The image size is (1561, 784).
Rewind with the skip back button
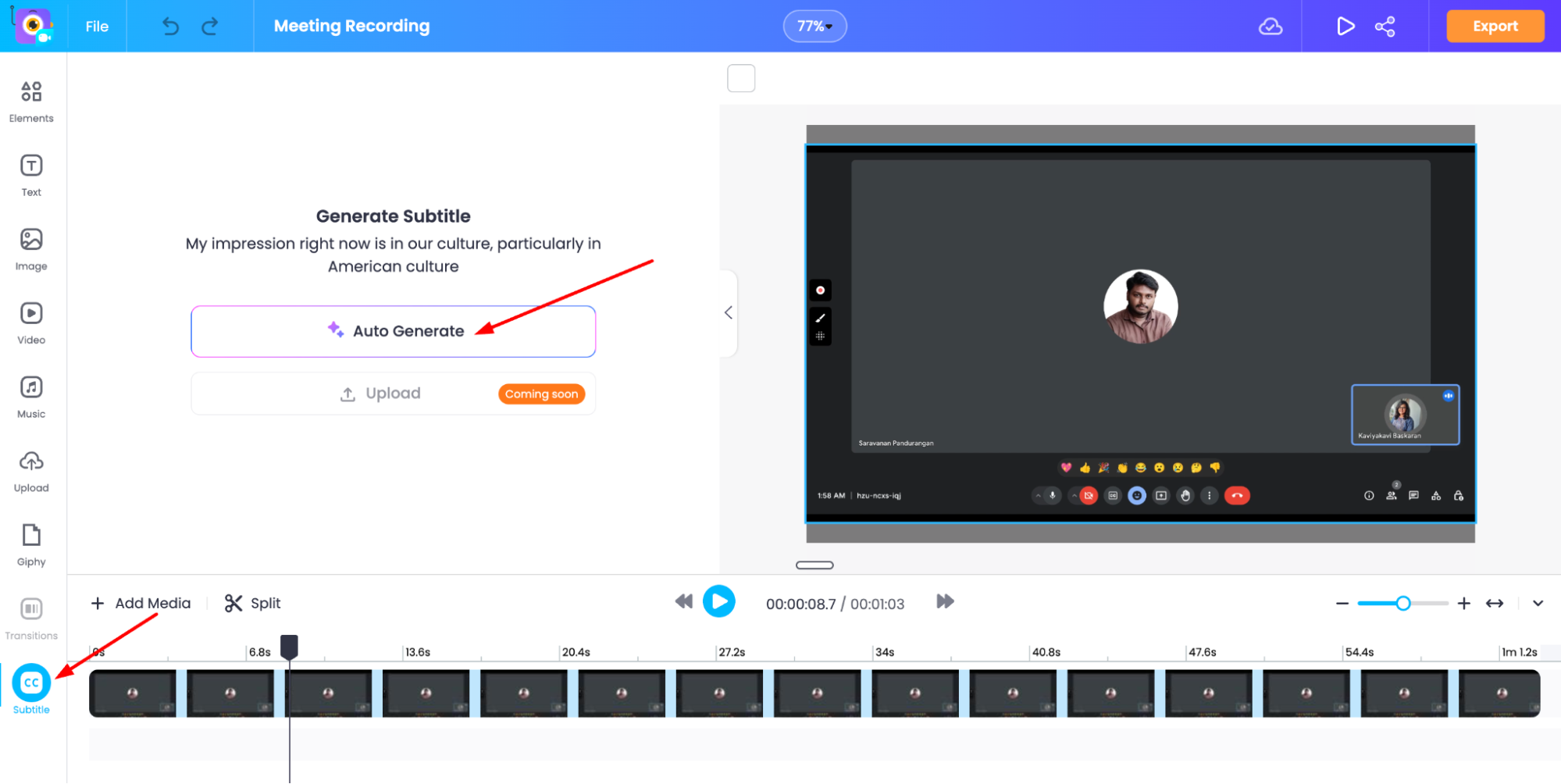[684, 601]
